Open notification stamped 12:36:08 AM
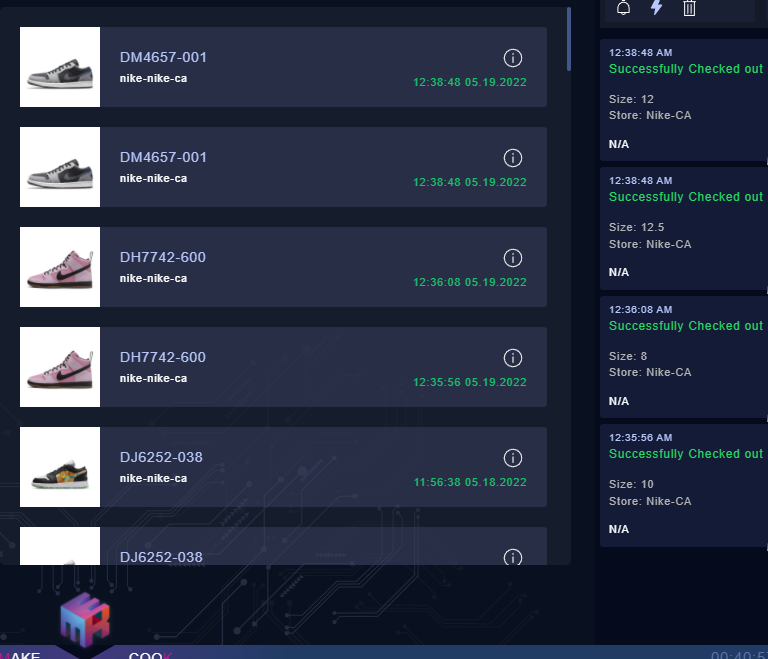Image resolution: width=768 pixels, height=659 pixels. pos(684,357)
